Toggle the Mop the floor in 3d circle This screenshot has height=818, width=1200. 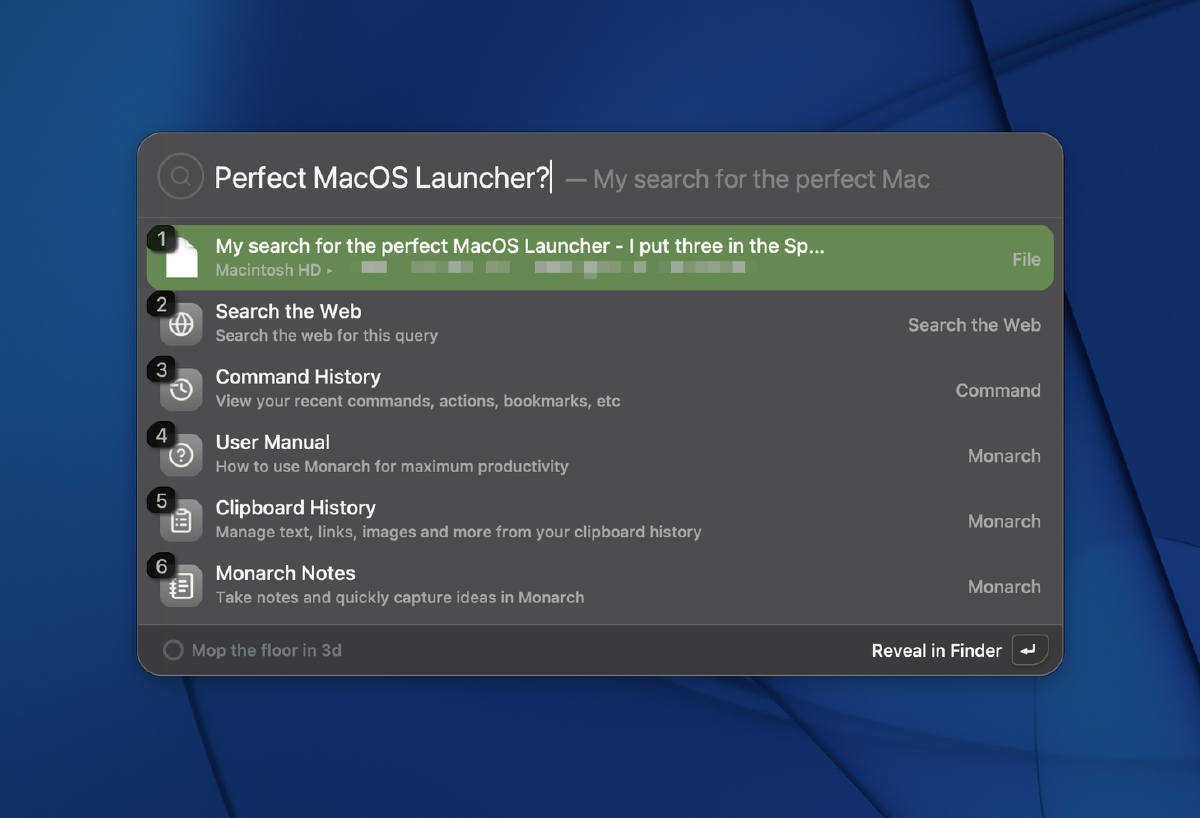173,651
